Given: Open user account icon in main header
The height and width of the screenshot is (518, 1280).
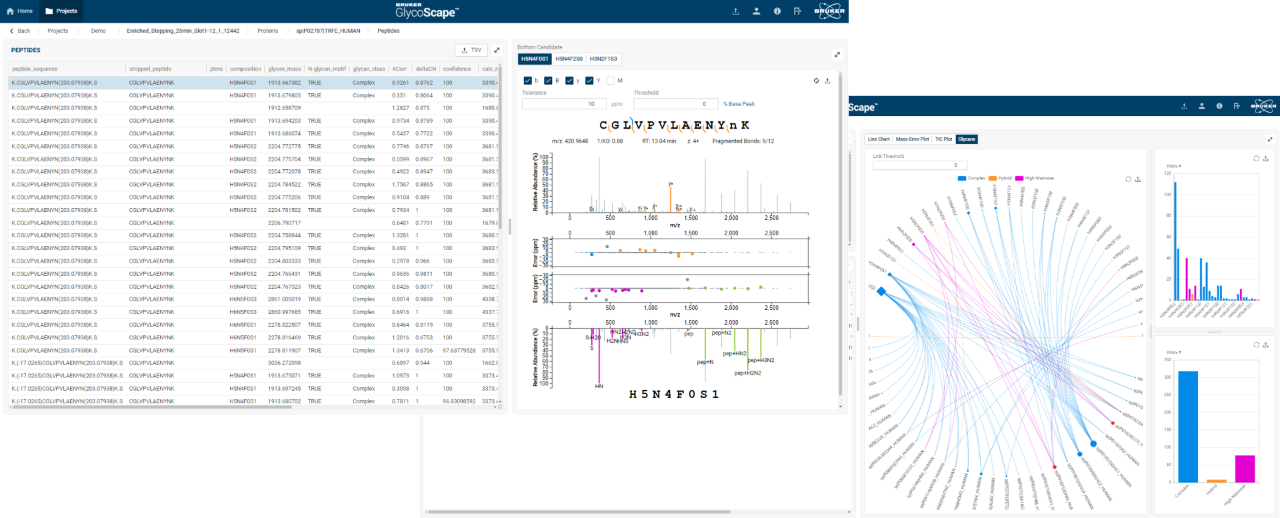Looking at the screenshot, I should click(756, 11).
